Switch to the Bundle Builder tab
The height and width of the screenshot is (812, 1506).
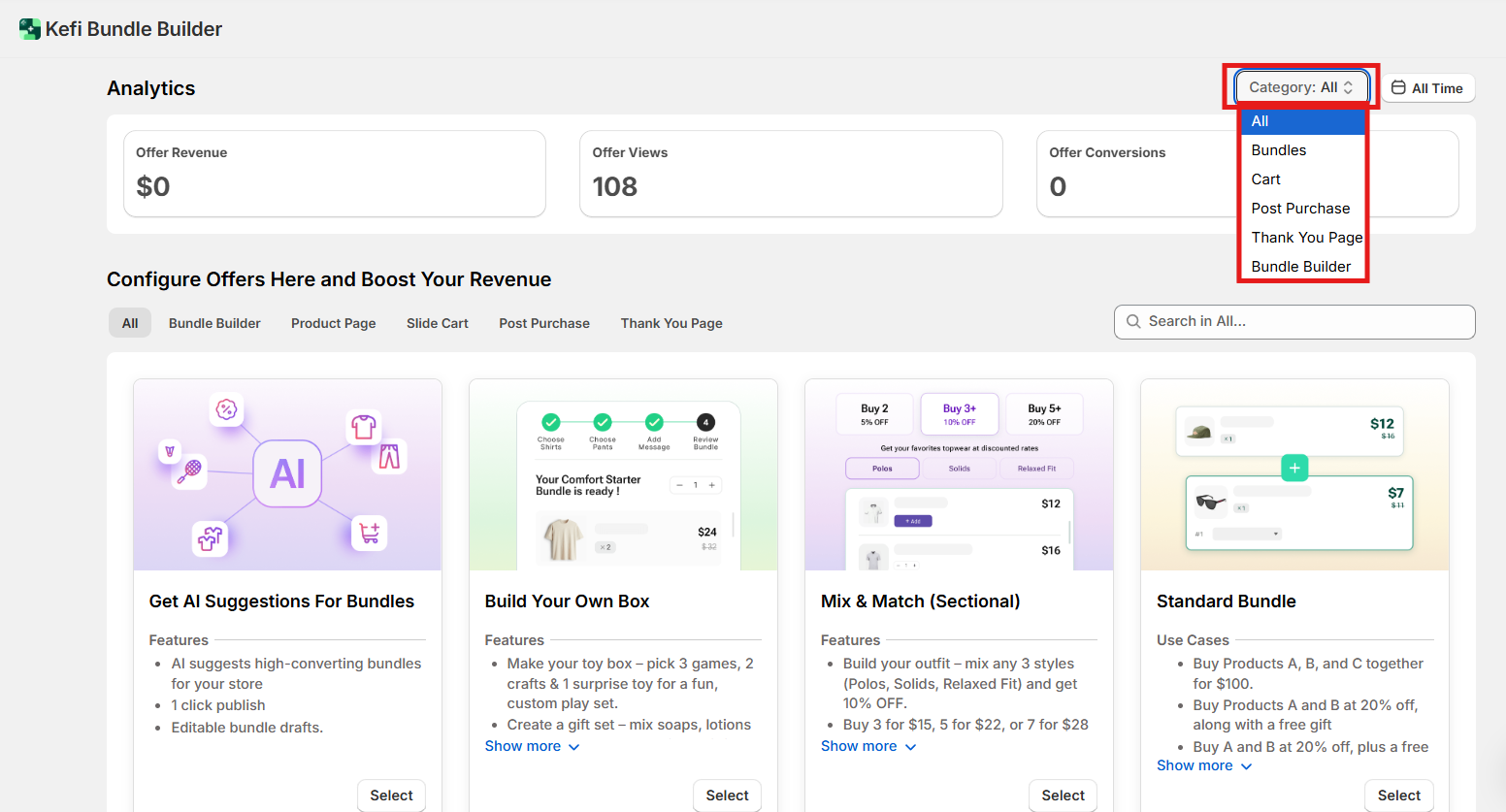214,323
